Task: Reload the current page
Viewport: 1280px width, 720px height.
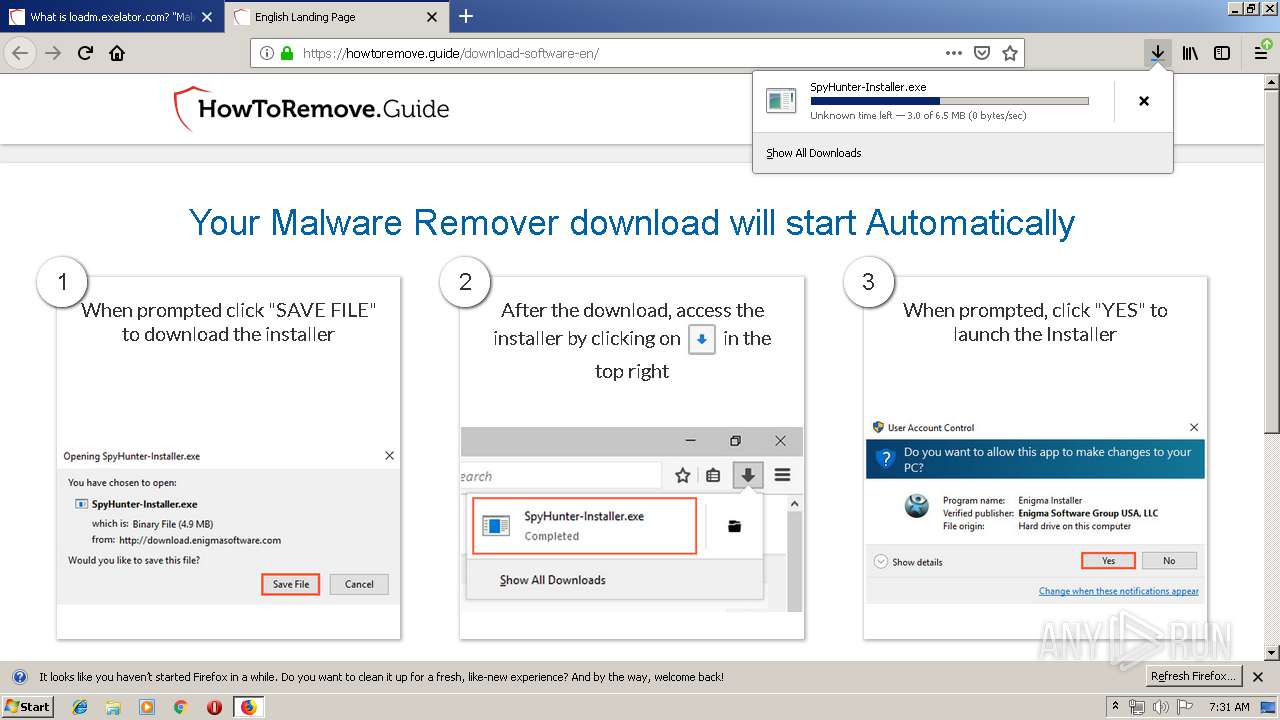Action: coord(85,53)
